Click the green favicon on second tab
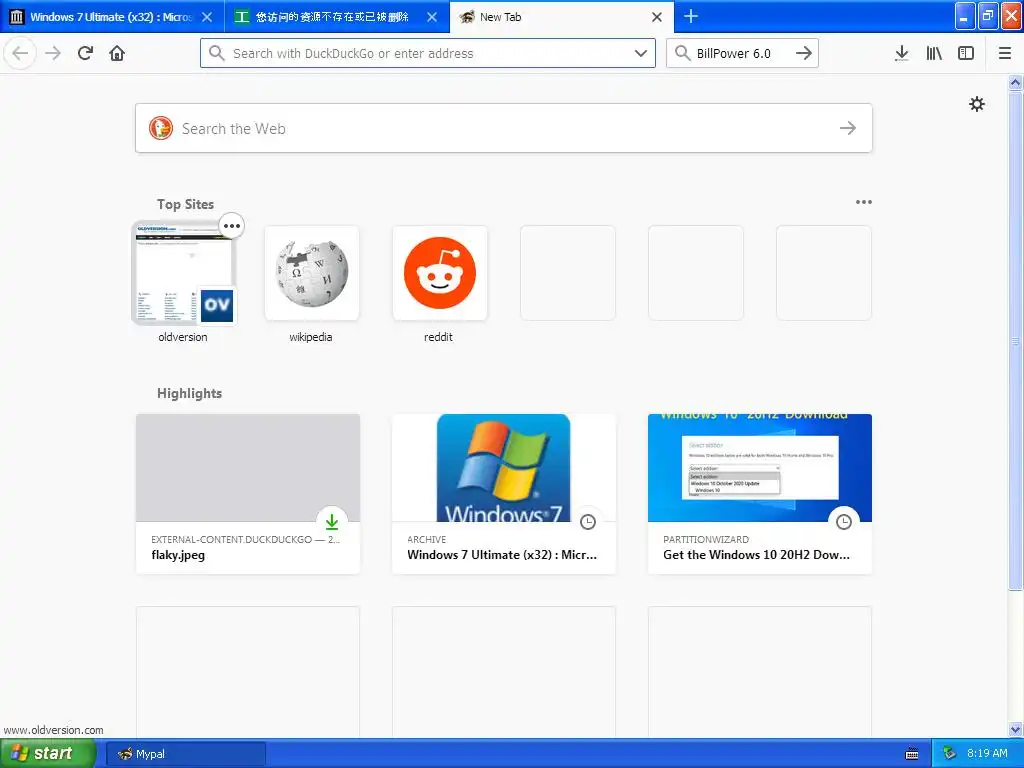The height and width of the screenshot is (768, 1024). (x=242, y=17)
